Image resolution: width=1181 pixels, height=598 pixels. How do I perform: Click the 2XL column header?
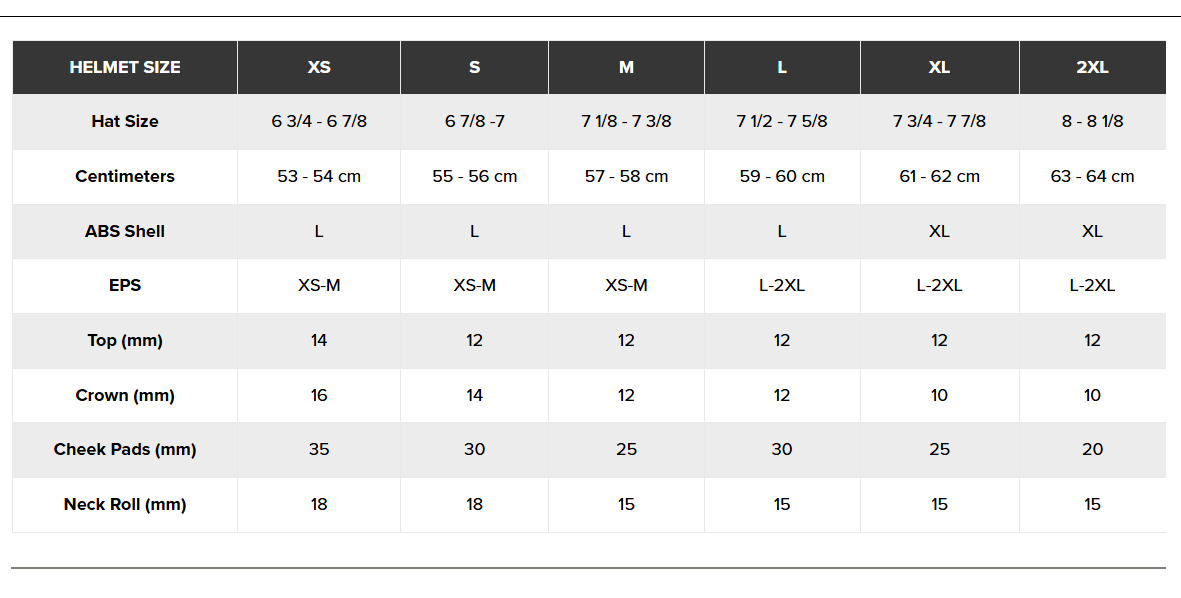coord(1092,68)
